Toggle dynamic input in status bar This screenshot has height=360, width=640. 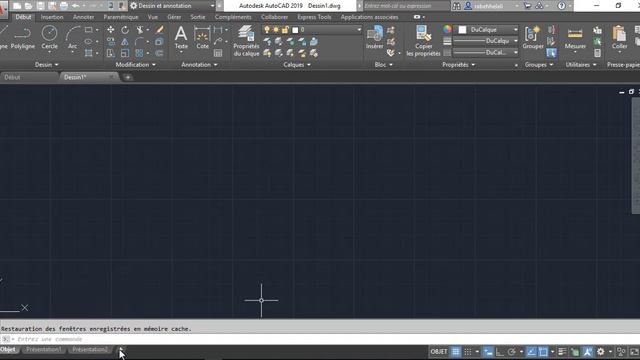pos(488,351)
